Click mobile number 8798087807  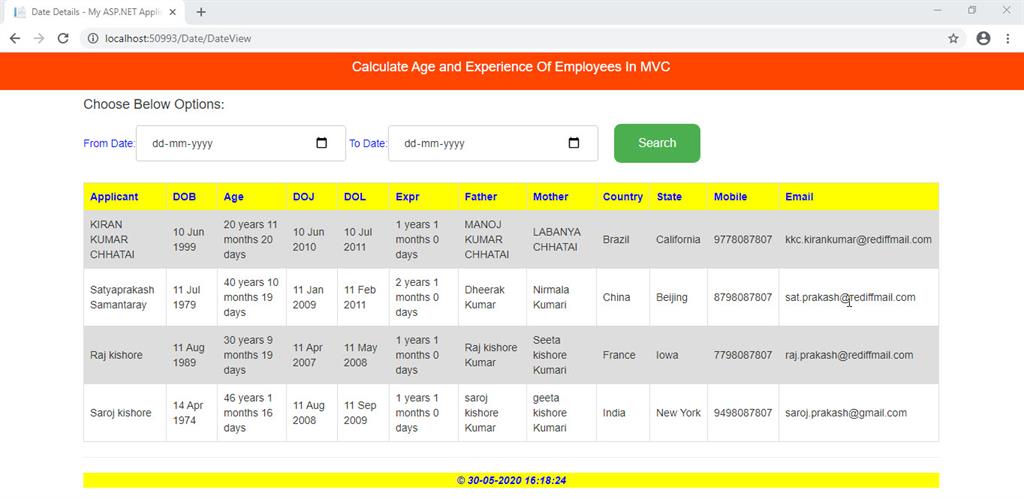point(743,297)
